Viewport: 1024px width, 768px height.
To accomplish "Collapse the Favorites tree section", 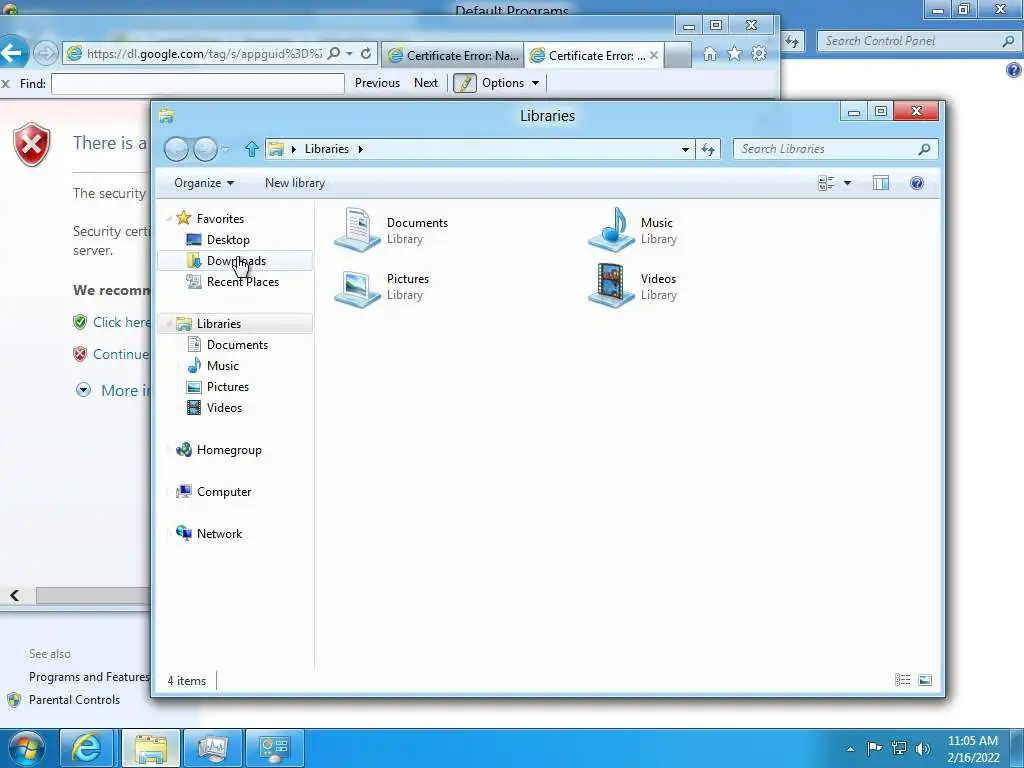I will (x=169, y=219).
